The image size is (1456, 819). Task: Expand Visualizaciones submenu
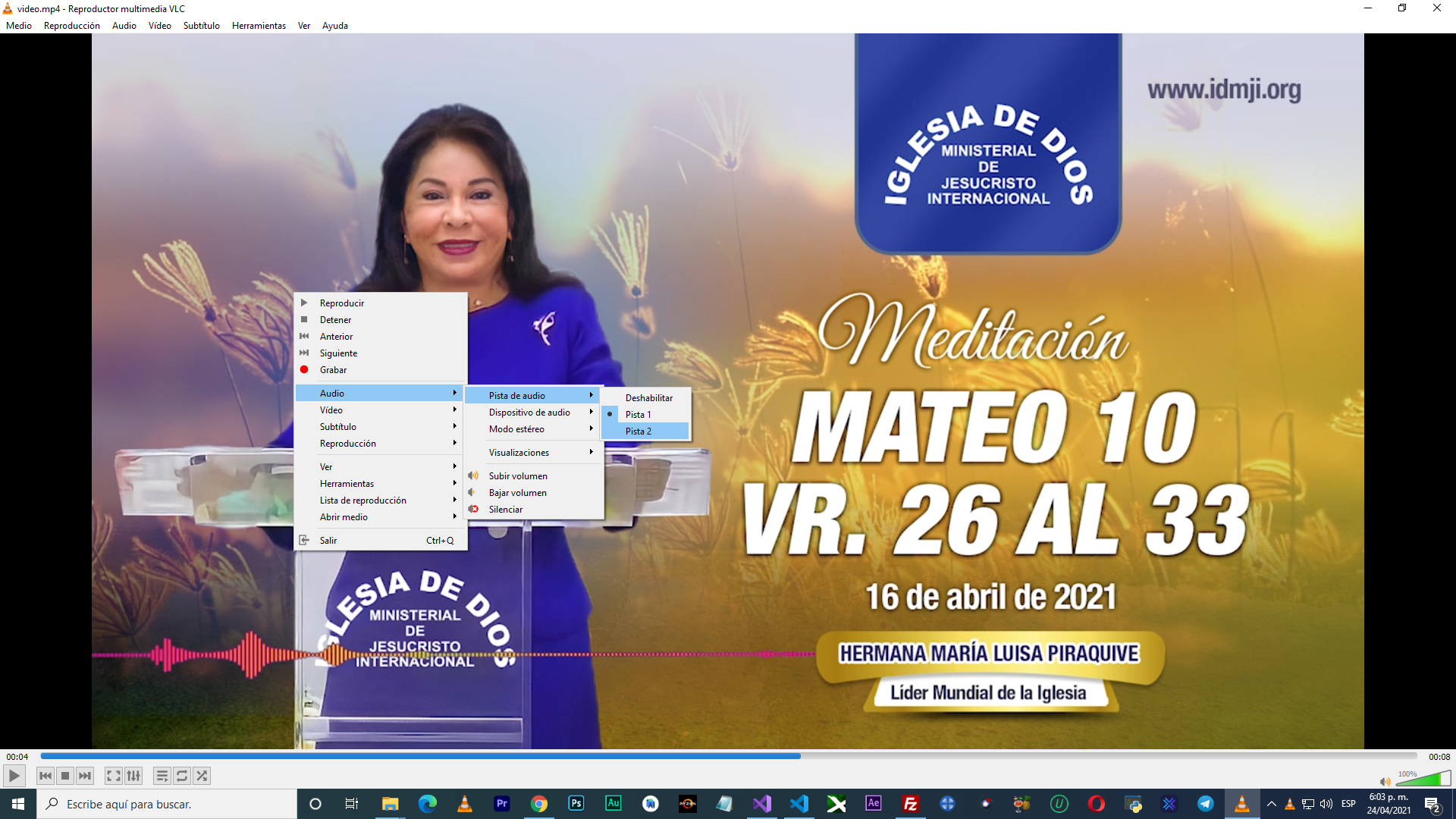tap(519, 453)
